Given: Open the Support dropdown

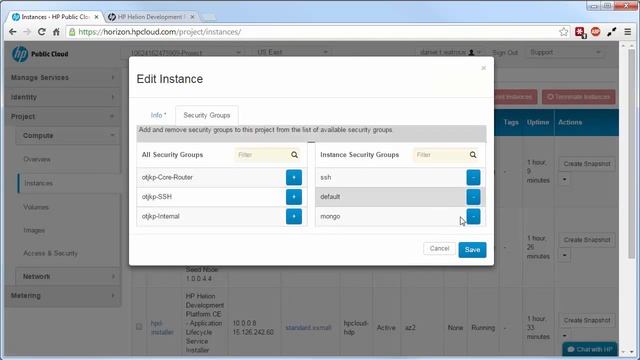Looking at the screenshot, I should tap(565, 52).
